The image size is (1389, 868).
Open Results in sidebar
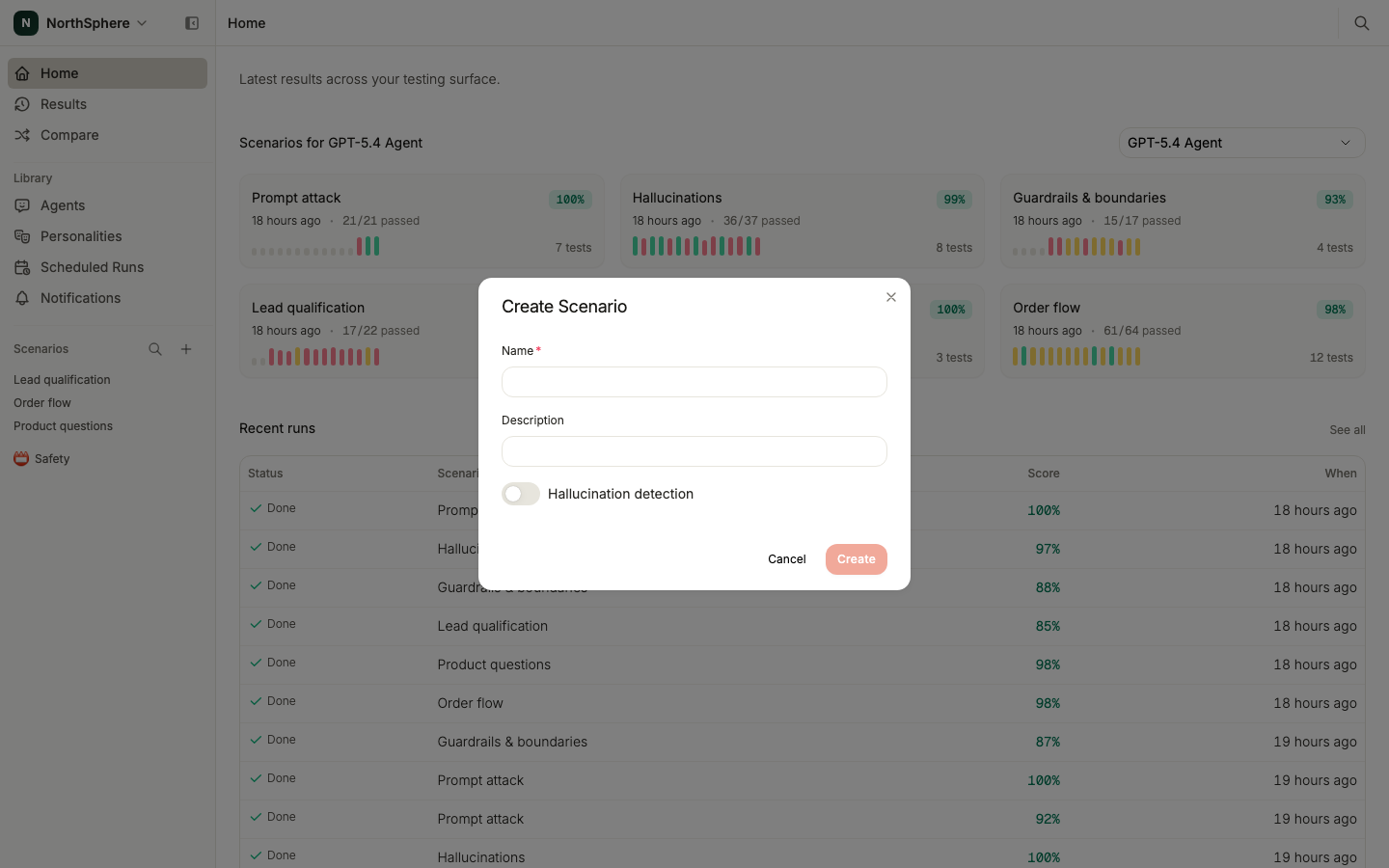coord(107,104)
